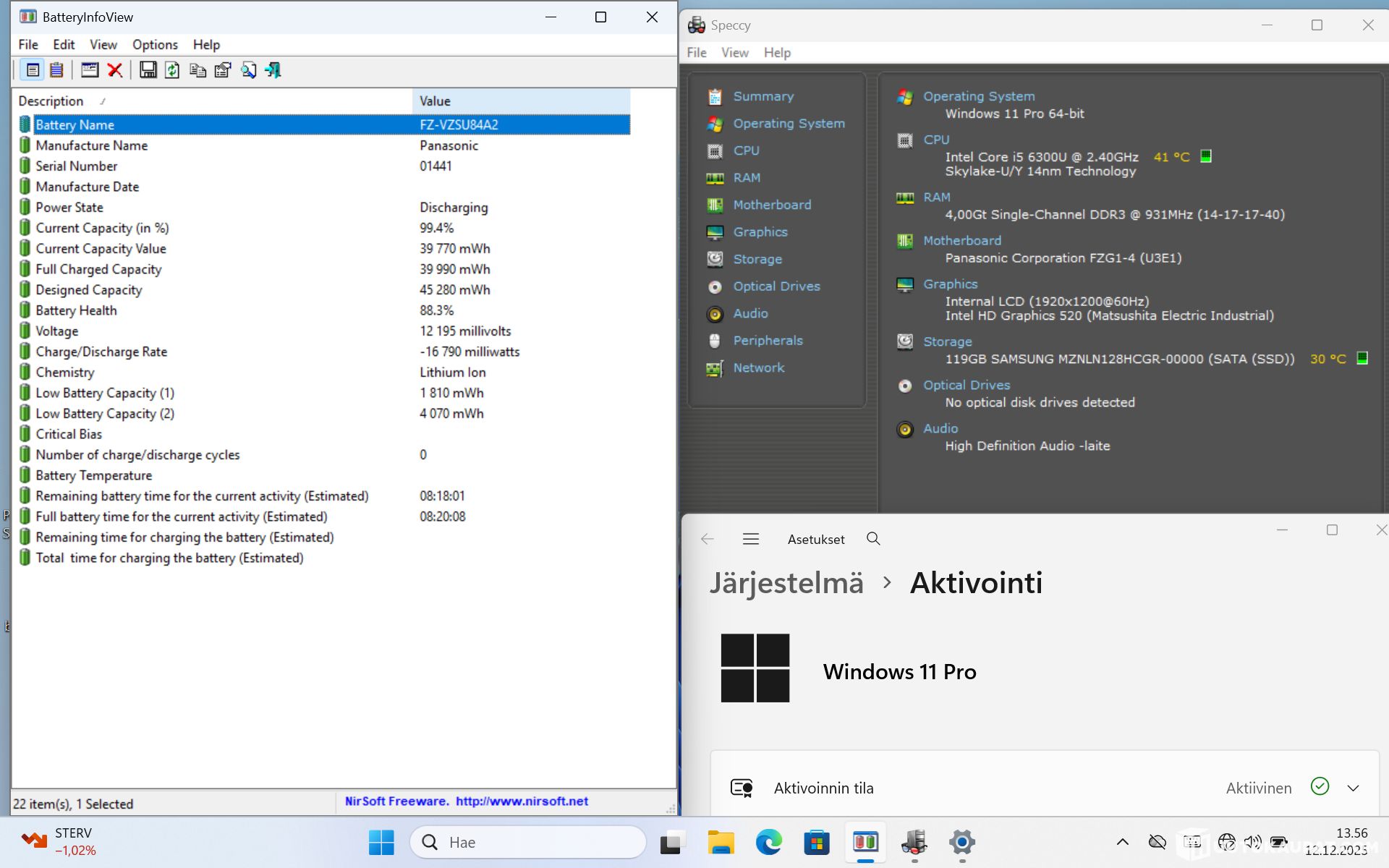Open the NirSoft website link

point(521,801)
